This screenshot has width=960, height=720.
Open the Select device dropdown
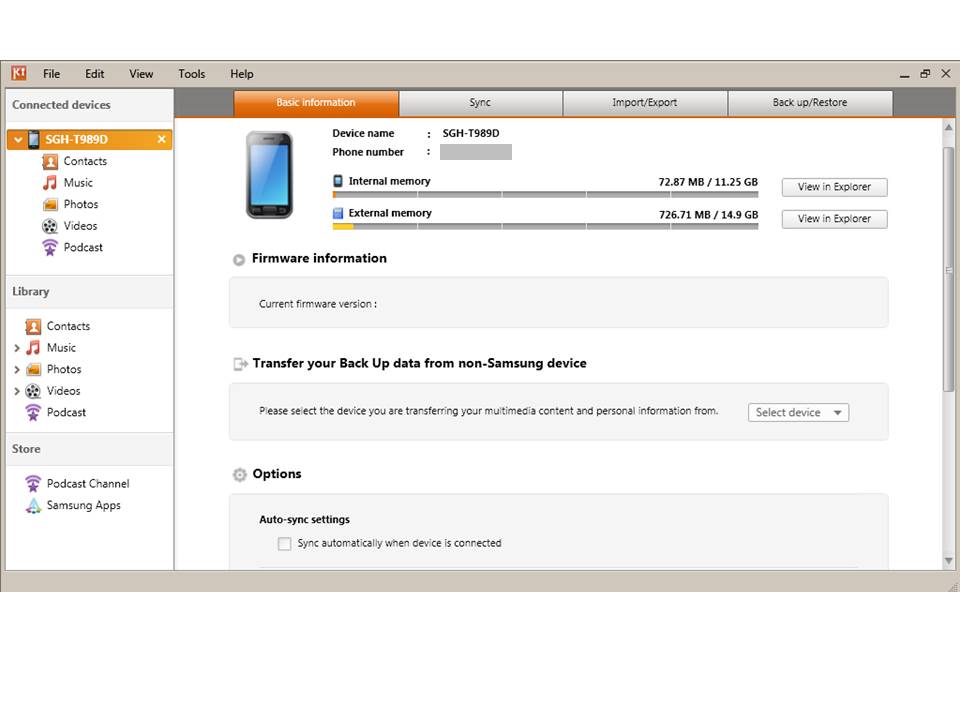coord(798,413)
